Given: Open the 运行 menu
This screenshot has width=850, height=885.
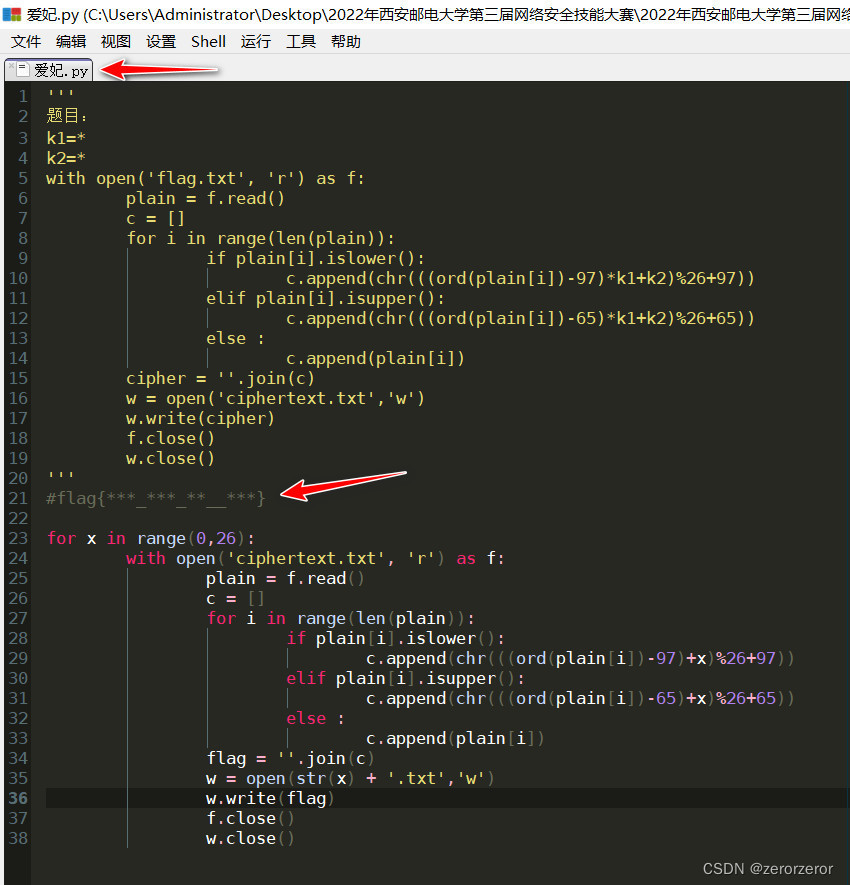Looking at the screenshot, I should [x=256, y=42].
